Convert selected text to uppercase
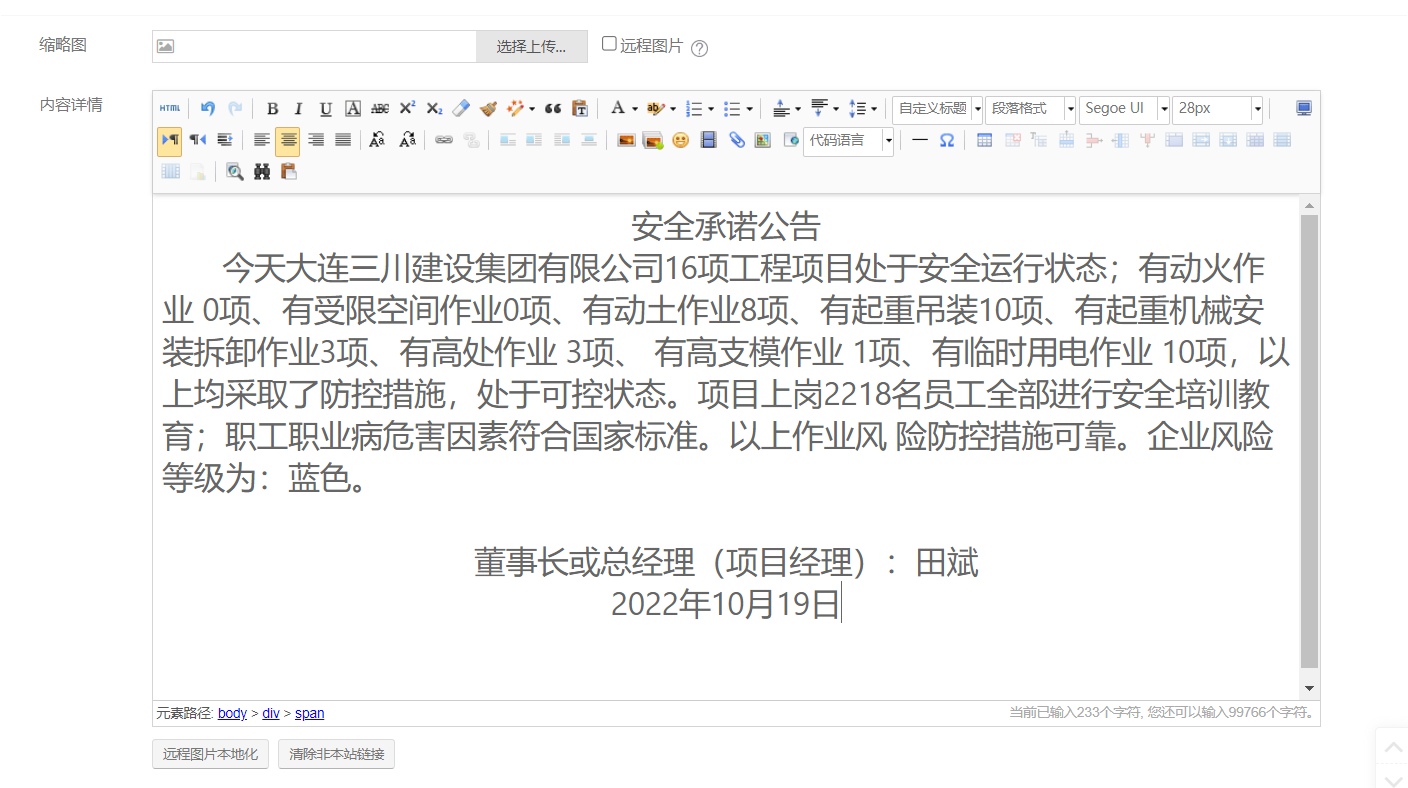Screen dimensions: 1408x788 click(377, 140)
